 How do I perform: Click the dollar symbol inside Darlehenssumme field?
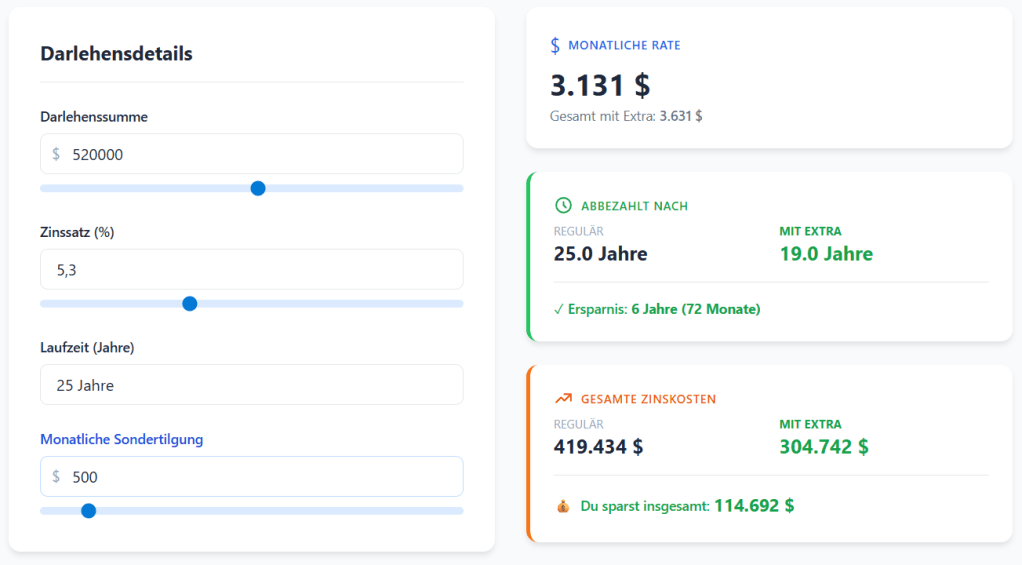pos(57,154)
